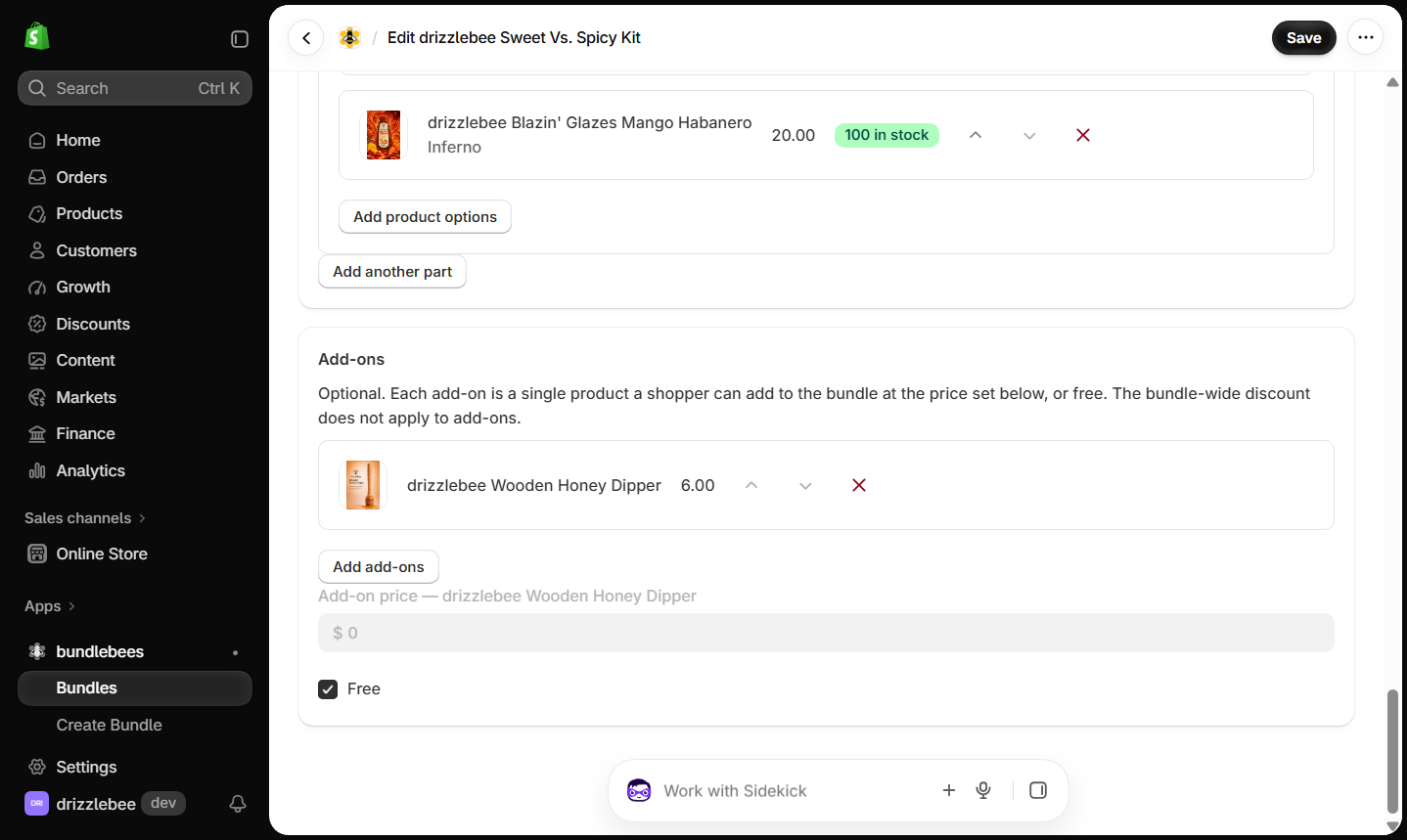Remove Wooden Honey Dipper add-on
Screen dimensions: 1407x840
(x=858, y=485)
